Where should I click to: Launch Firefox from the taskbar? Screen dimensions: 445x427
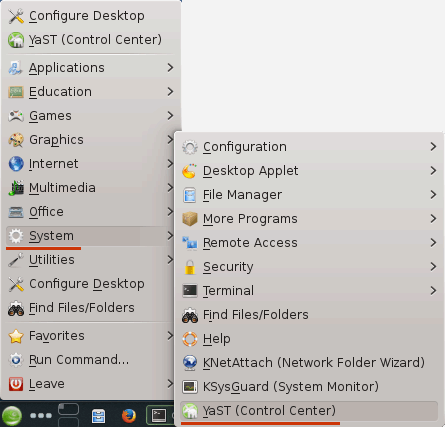click(129, 416)
